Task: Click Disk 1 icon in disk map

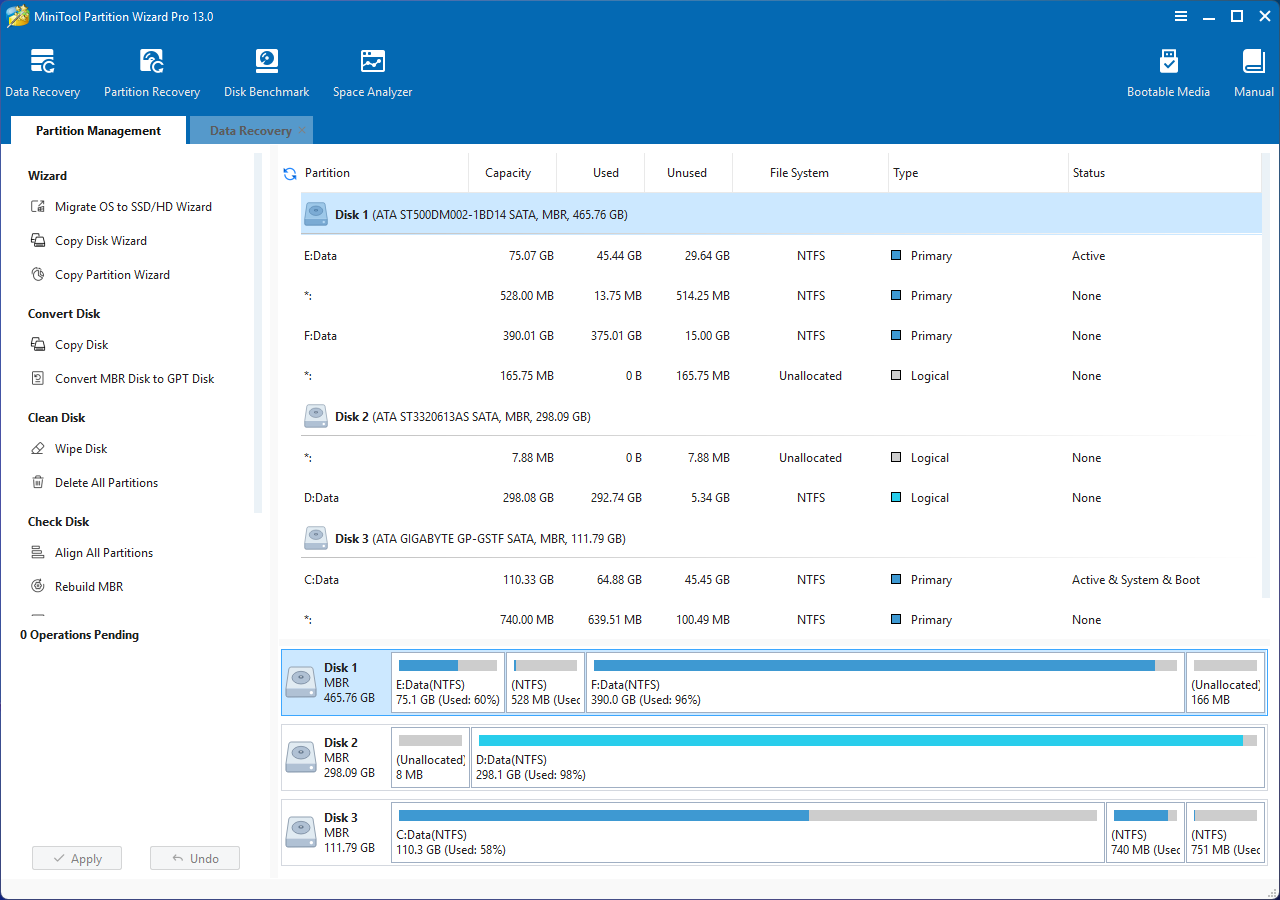Action: (x=301, y=682)
